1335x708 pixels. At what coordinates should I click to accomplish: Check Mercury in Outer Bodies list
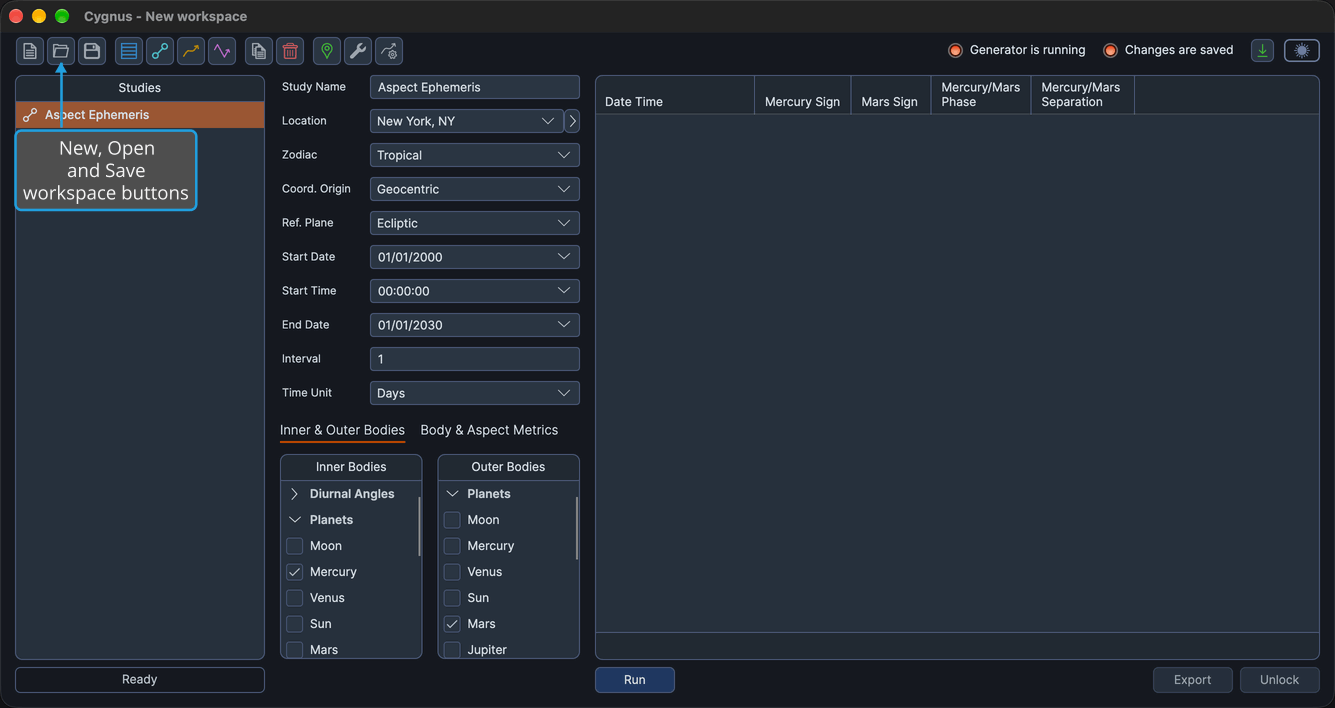452,546
